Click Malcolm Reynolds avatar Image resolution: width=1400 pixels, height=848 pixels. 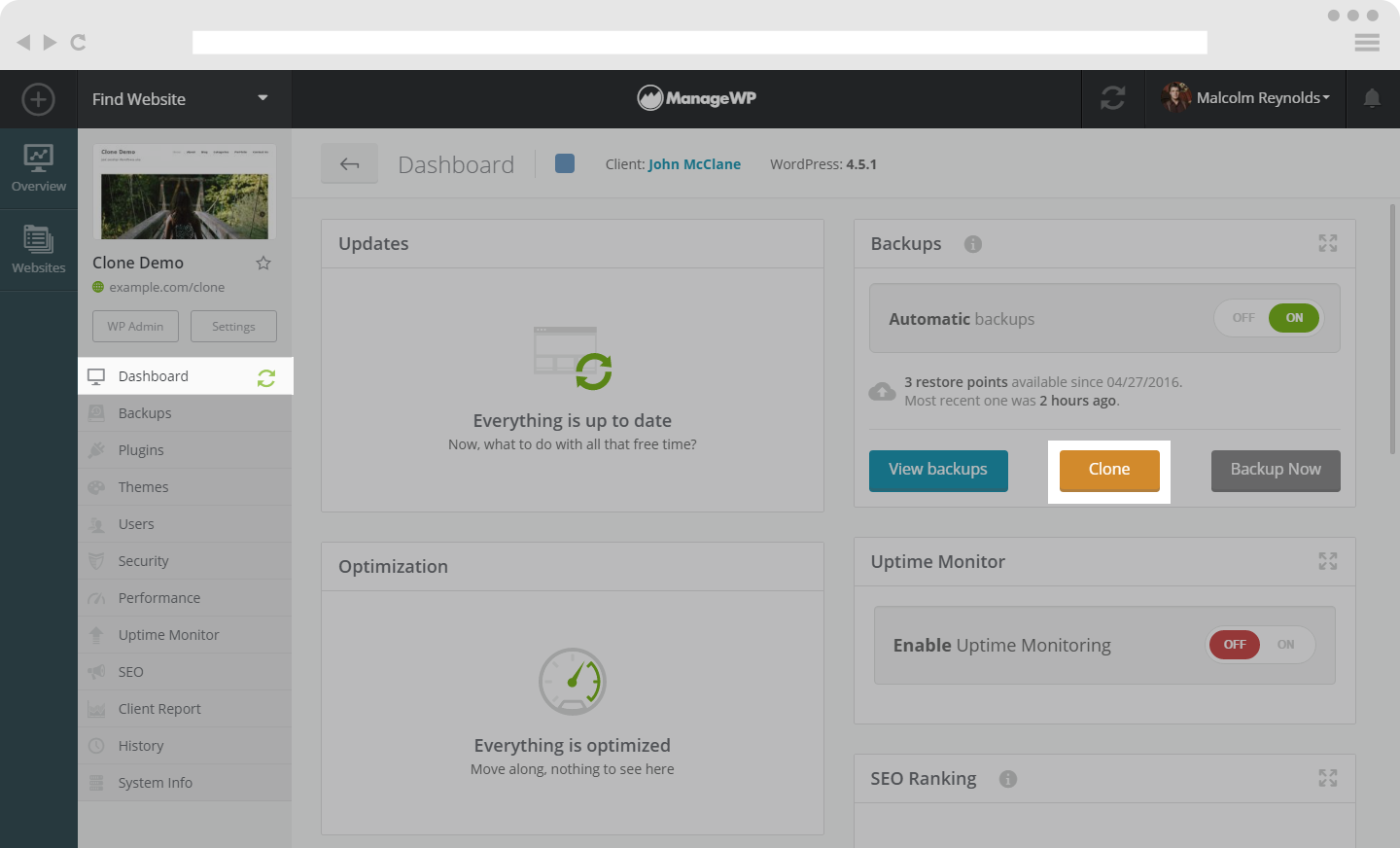(1176, 97)
